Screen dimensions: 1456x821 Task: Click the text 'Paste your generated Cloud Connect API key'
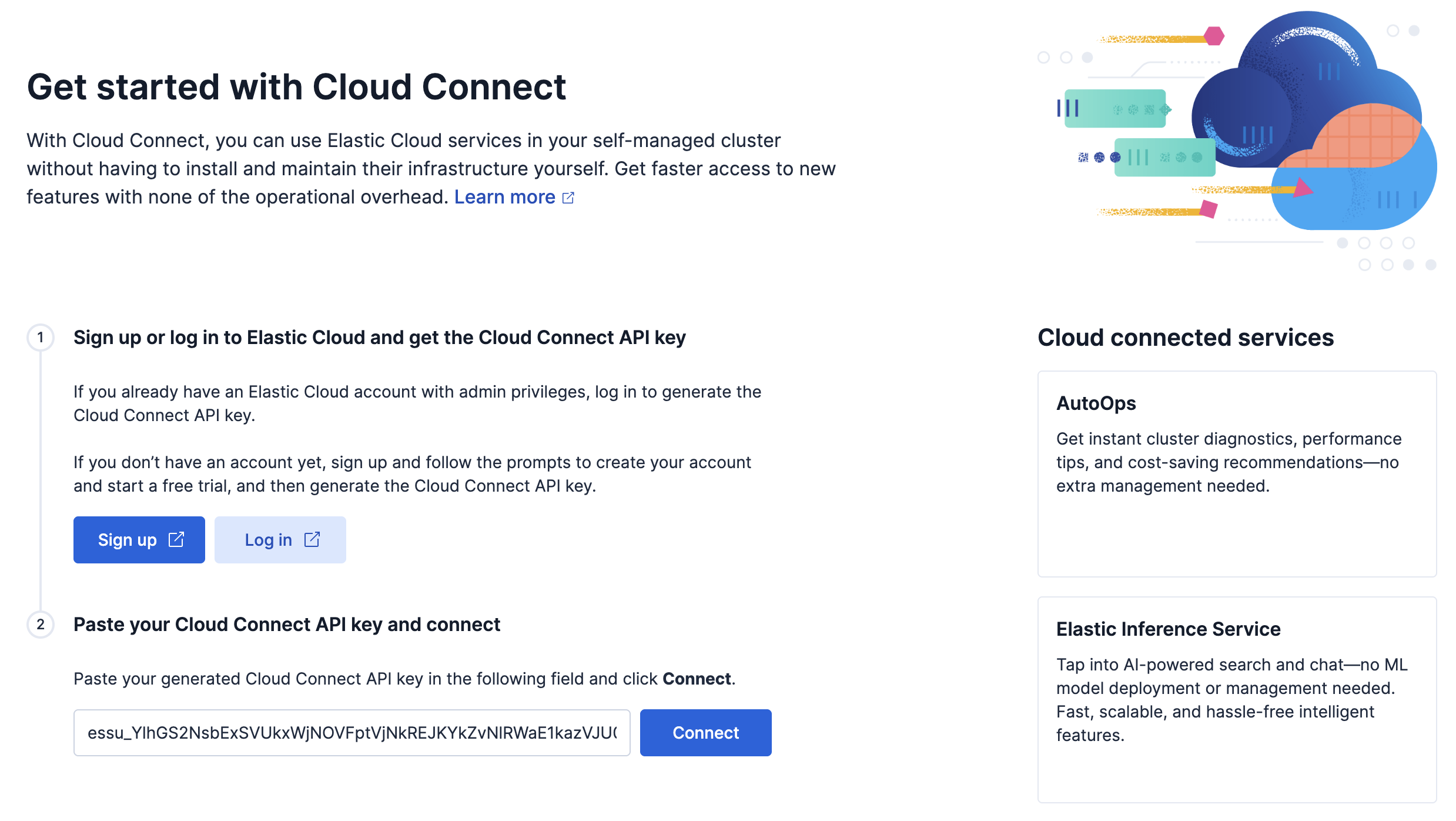point(404,679)
